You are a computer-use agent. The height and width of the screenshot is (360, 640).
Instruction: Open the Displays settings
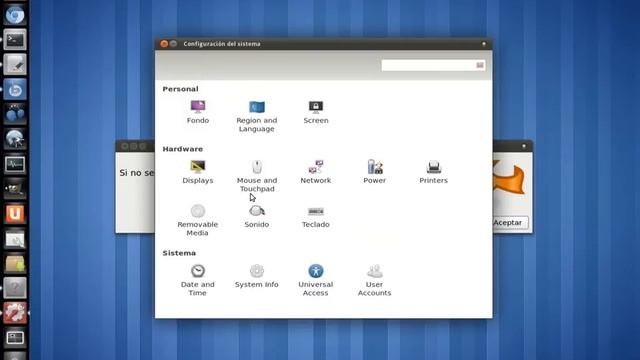[198, 172]
